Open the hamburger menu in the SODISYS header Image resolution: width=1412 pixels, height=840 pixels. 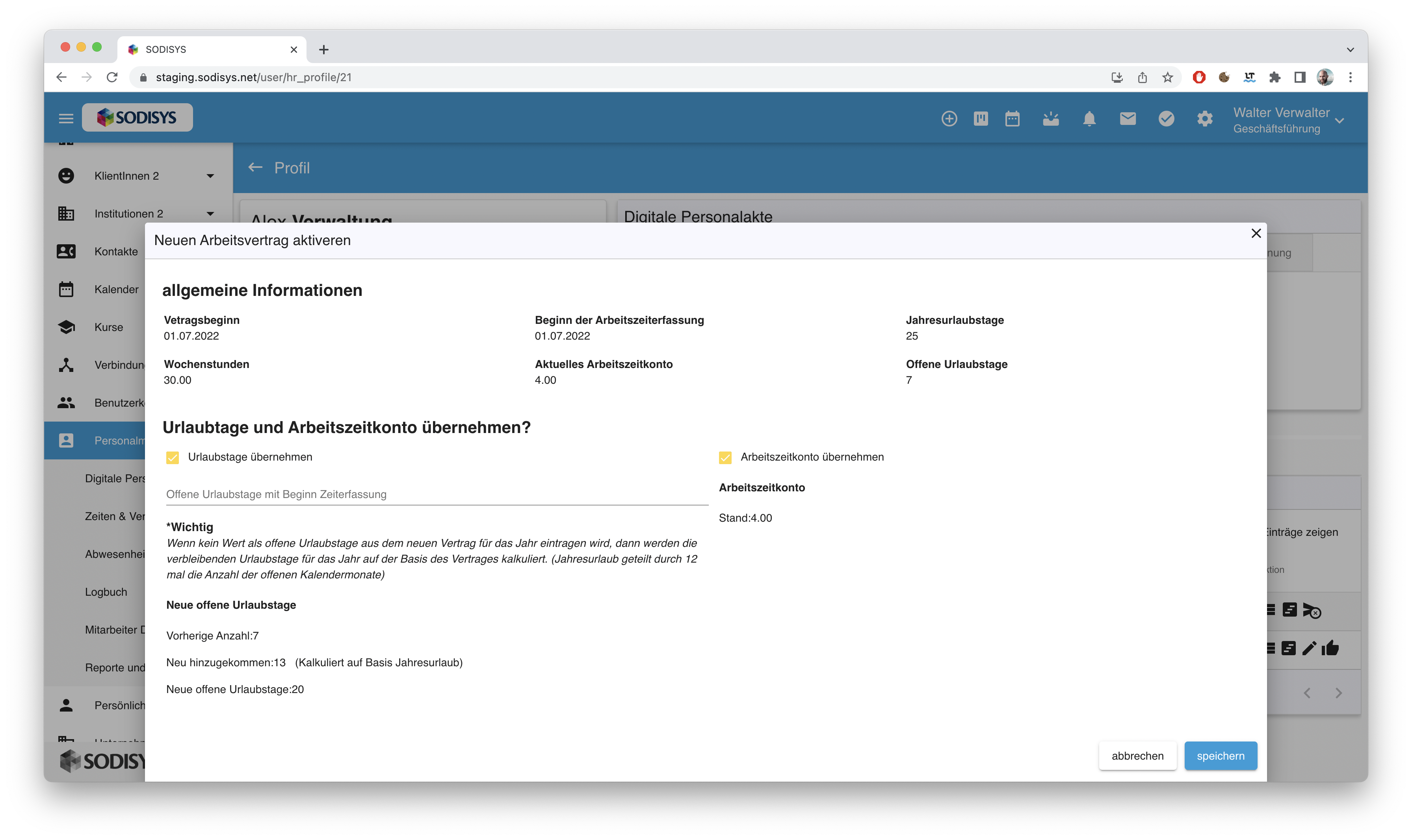[66, 118]
